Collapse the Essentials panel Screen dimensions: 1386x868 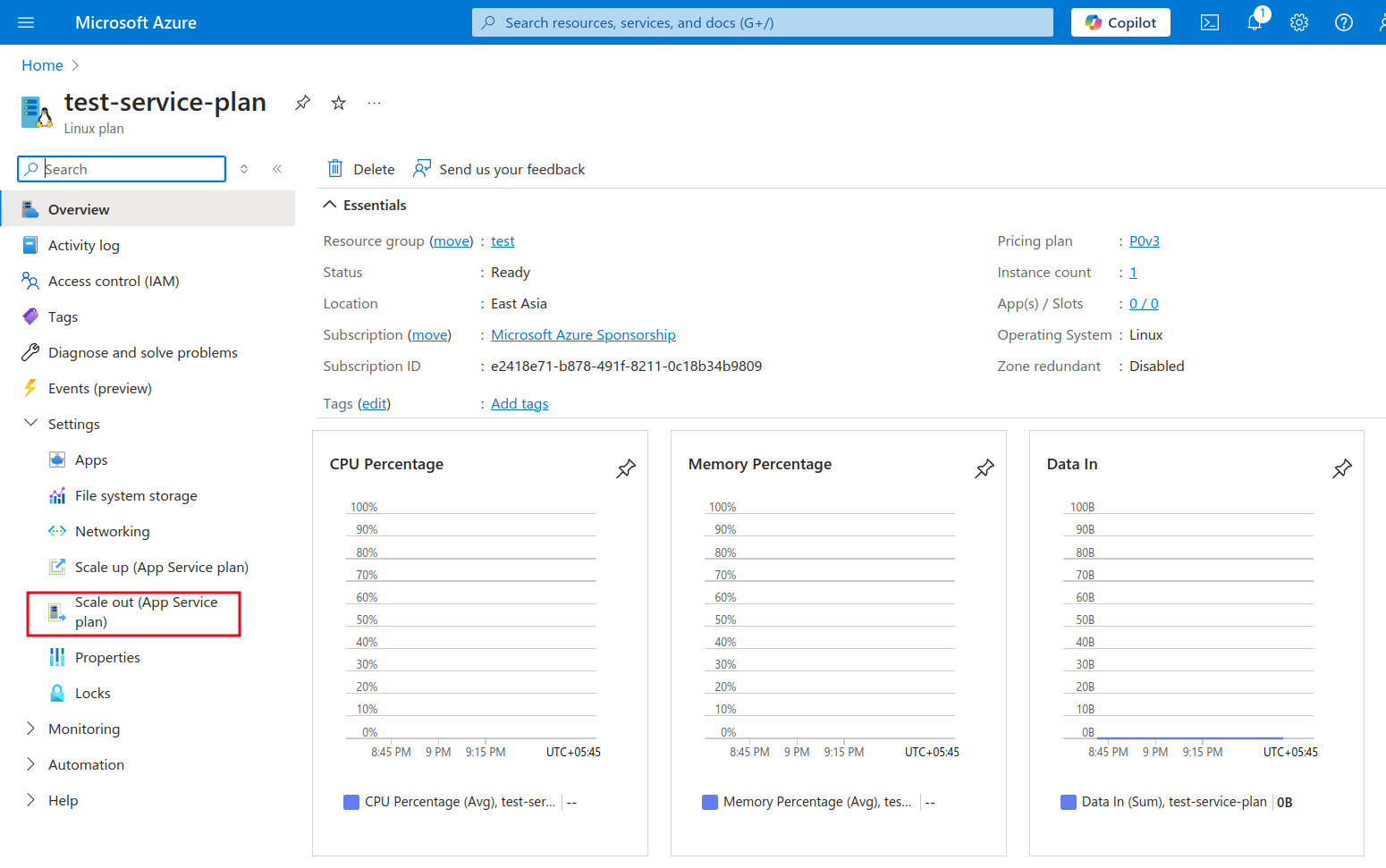click(330, 205)
